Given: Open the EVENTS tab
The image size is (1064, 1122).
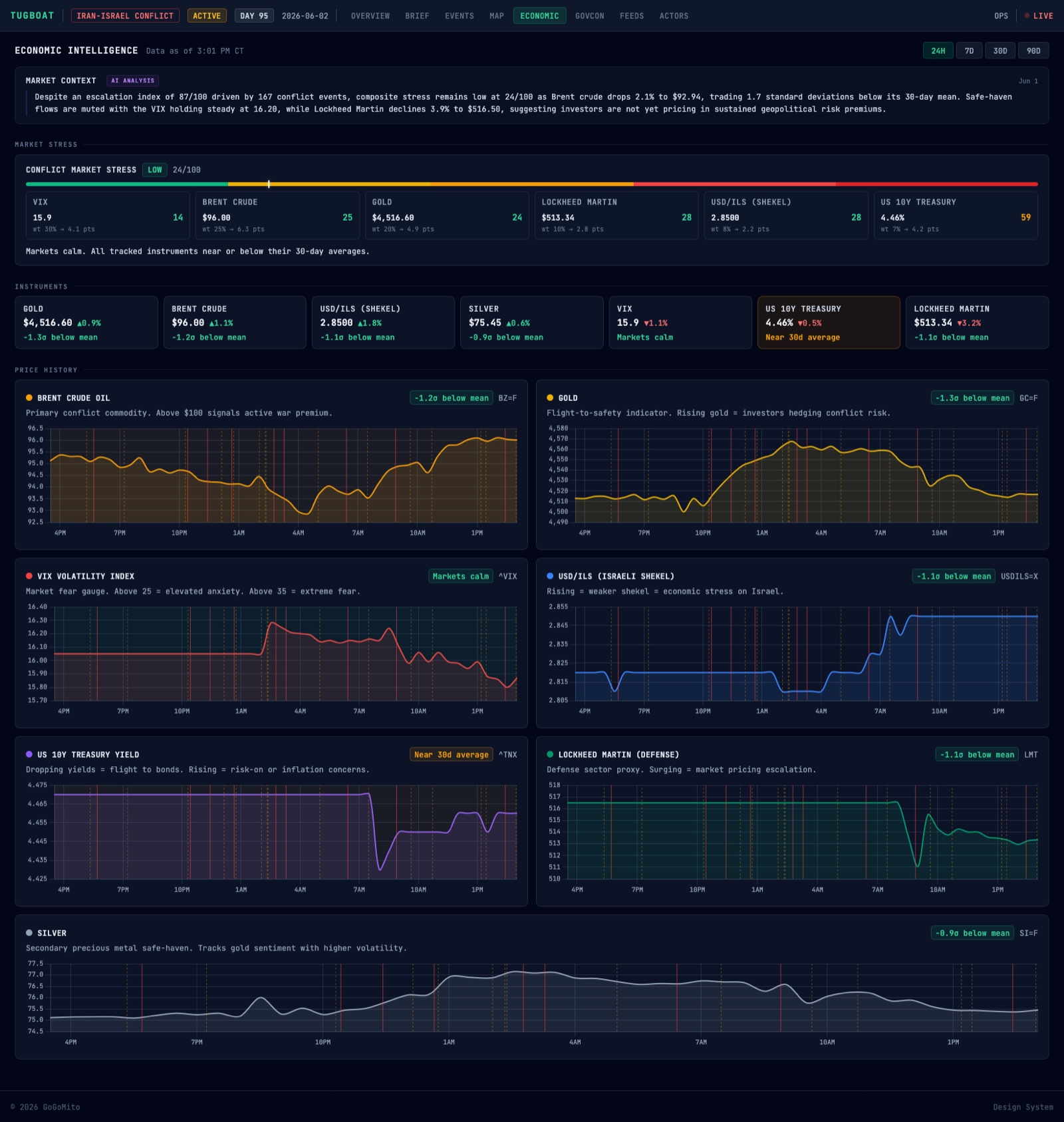Looking at the screenshot, I should point(460,15).
